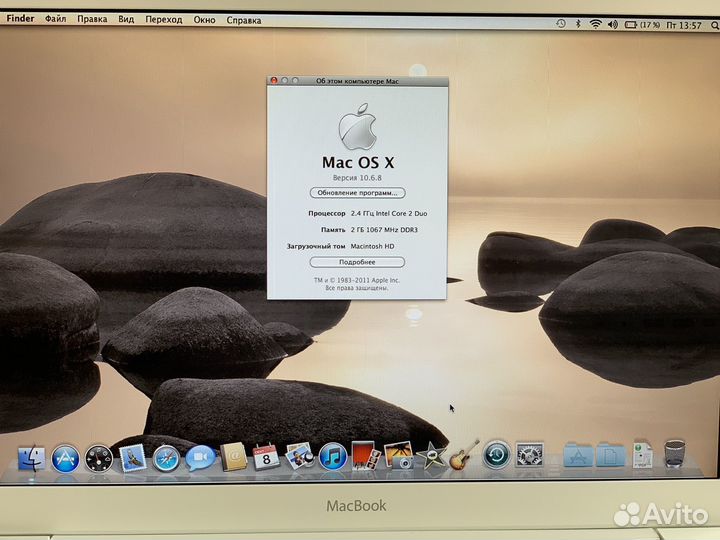Launch Safari compass icon
The width and height of the screenshot is (720, 540).
tap(166, 459)
